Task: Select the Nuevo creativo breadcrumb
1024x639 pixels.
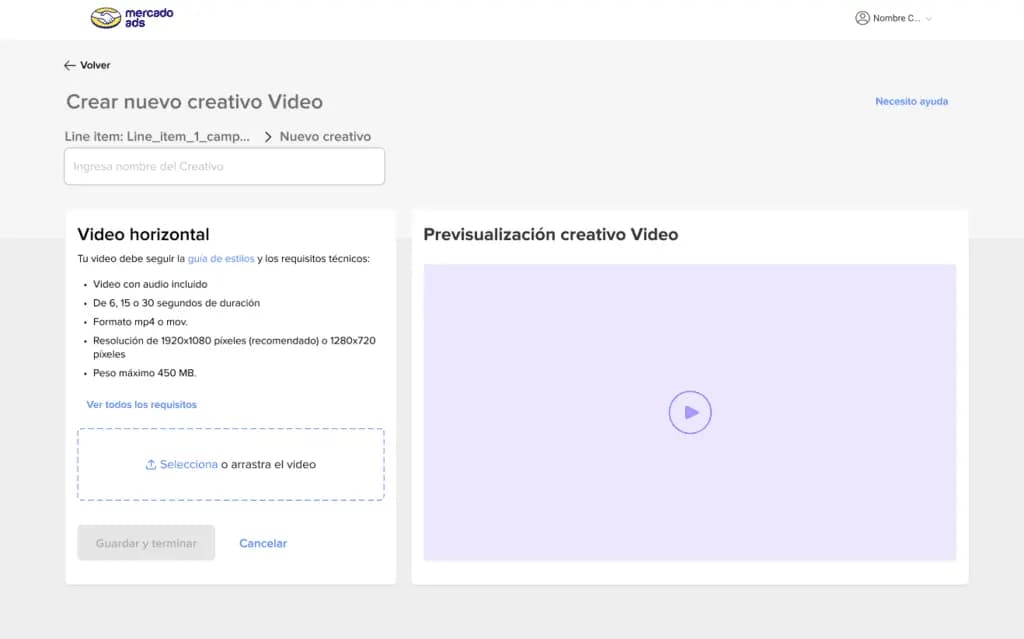Action: (x=325, y=137)
